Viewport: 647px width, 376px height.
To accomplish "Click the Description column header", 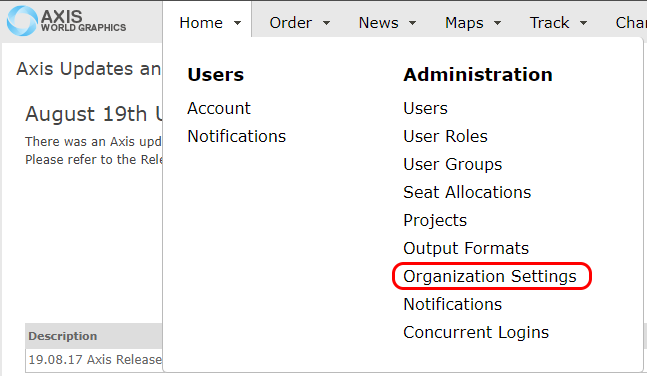I will pyautogui.click(x=63, y=336).
